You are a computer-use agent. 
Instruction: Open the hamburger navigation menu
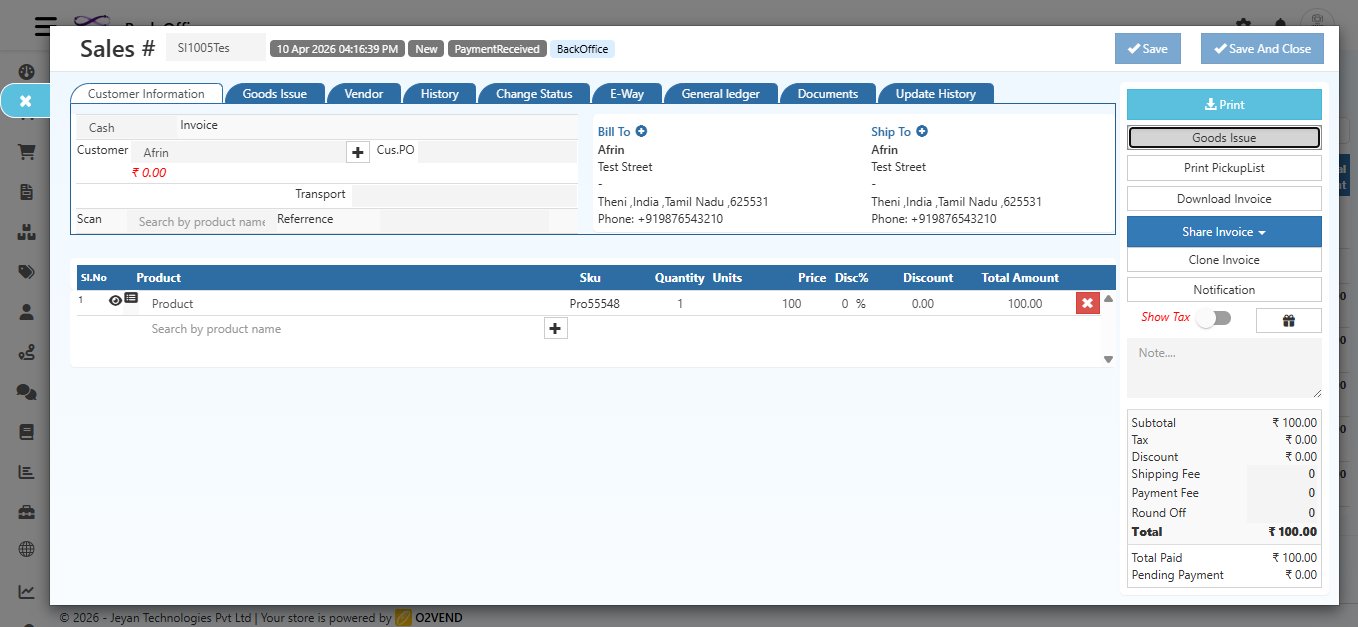tap(45, 27)
